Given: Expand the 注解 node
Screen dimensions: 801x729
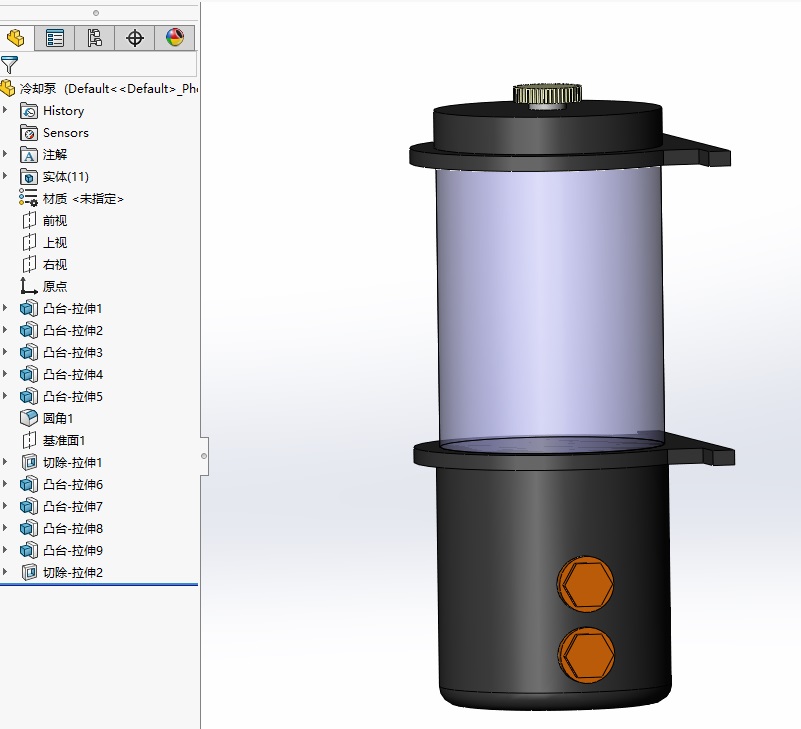Looking at the screenshot, I should (5, 153).
